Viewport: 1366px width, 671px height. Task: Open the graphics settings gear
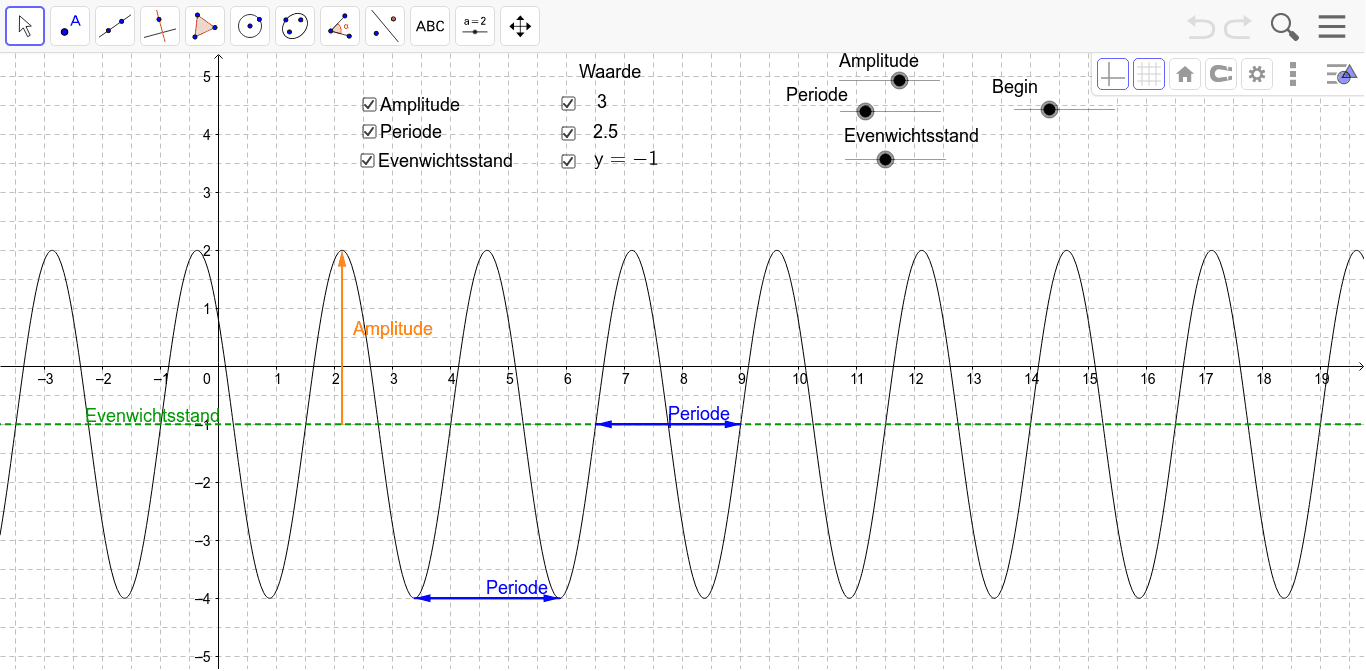pos(1257,73)
